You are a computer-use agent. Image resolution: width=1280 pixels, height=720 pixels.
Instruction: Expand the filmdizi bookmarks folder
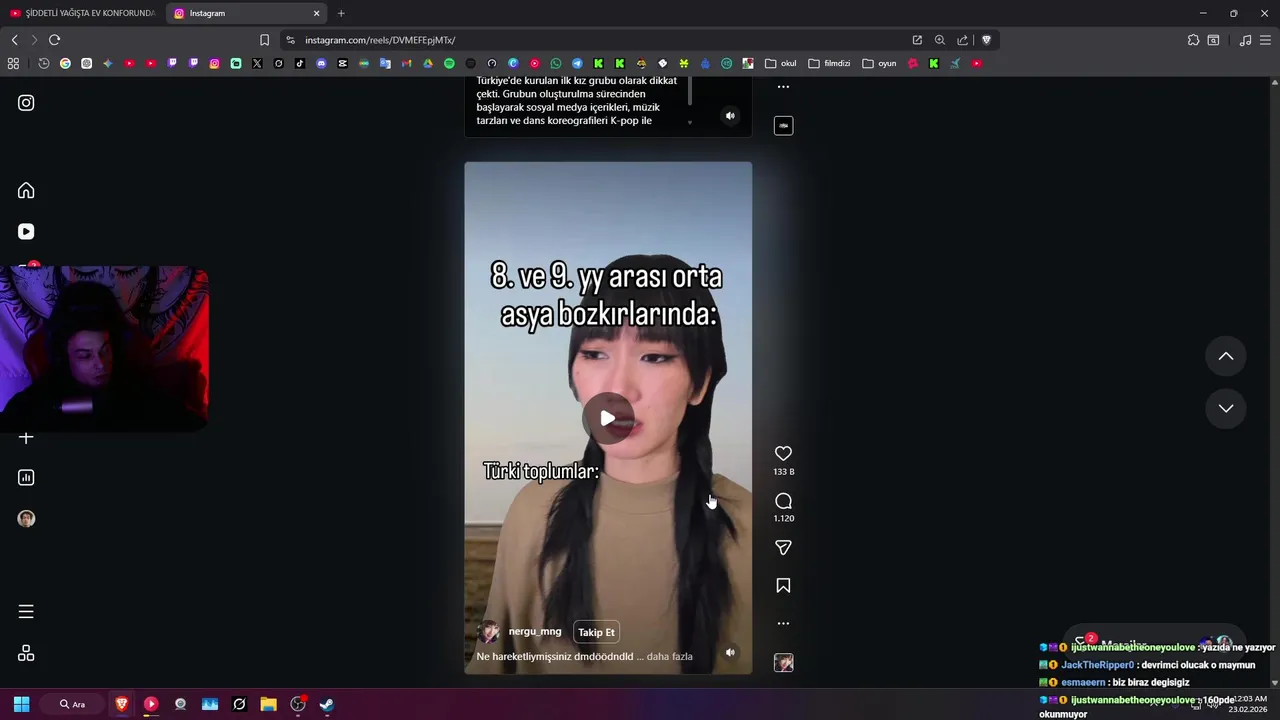[x=829, y=63]
